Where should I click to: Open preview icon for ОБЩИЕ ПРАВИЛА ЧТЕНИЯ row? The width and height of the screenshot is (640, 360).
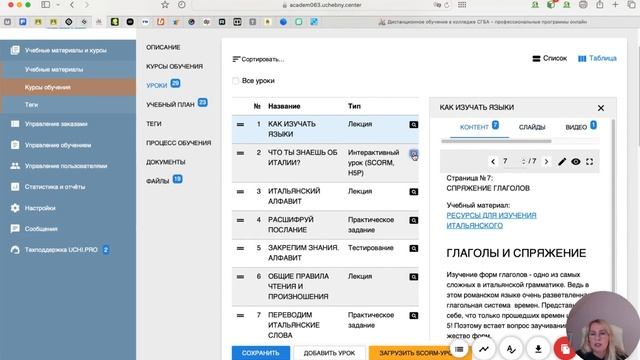pos(413,277)
